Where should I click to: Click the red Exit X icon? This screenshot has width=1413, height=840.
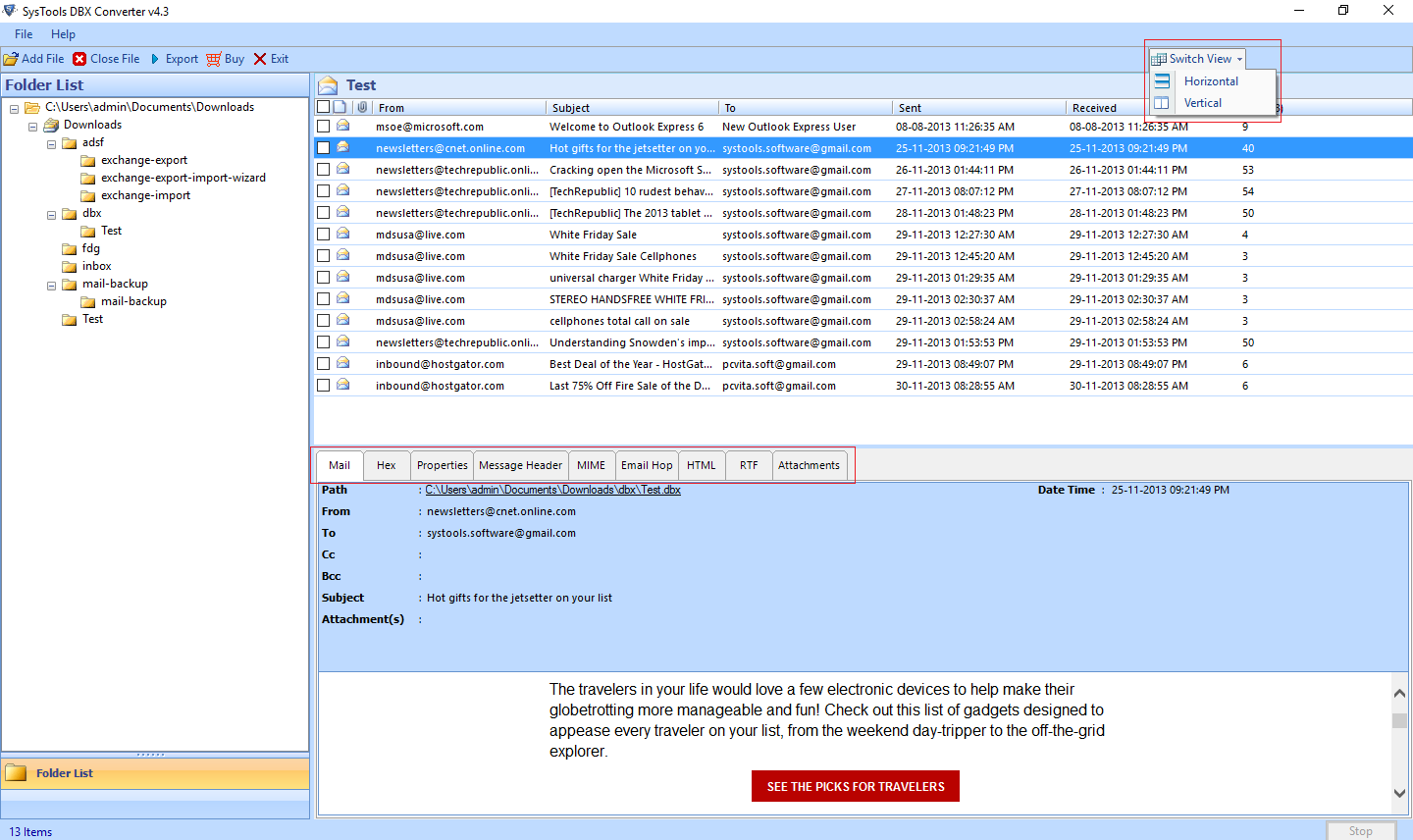pos(260,59)
